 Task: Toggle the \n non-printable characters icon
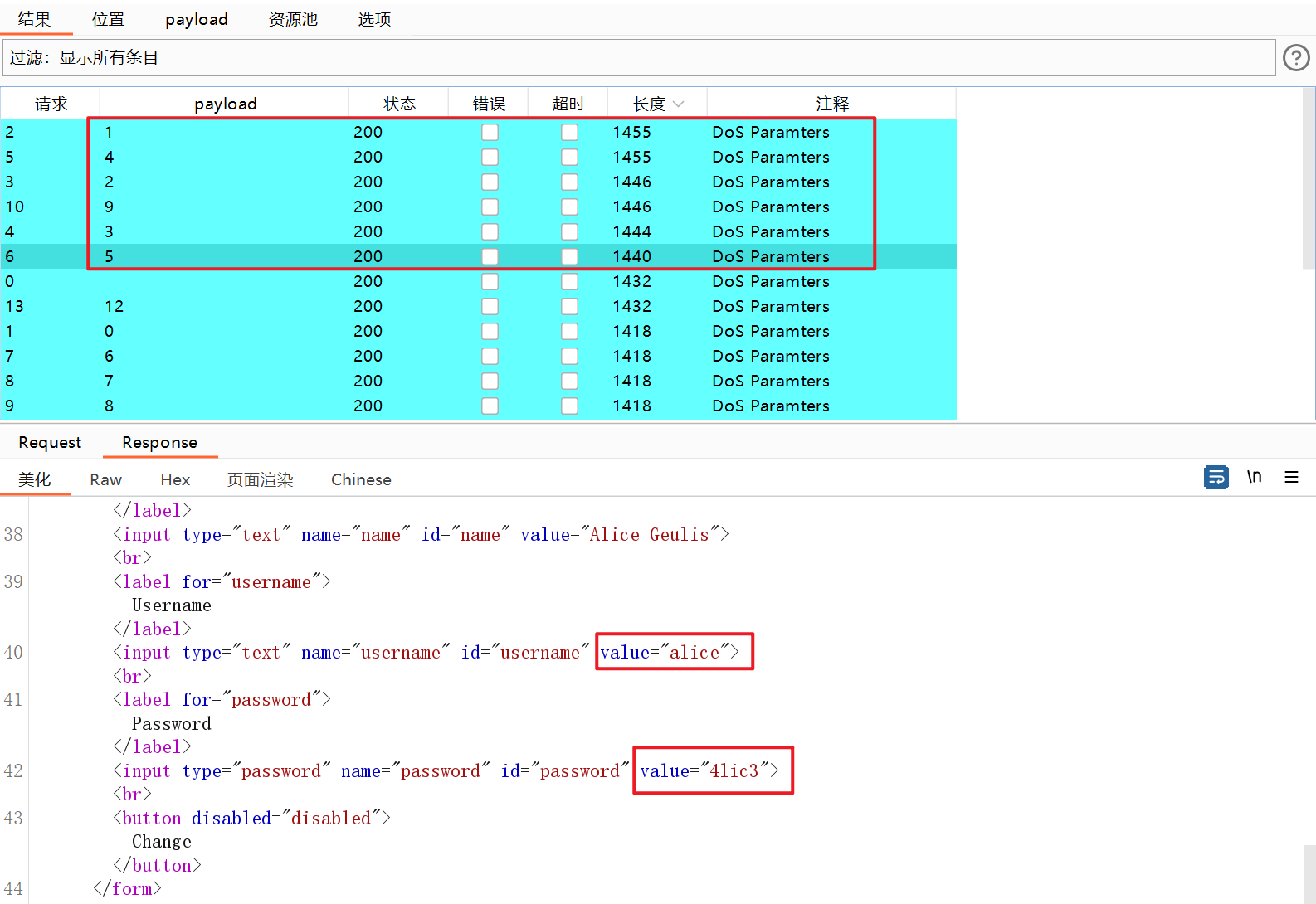(x=1255, y=477)
